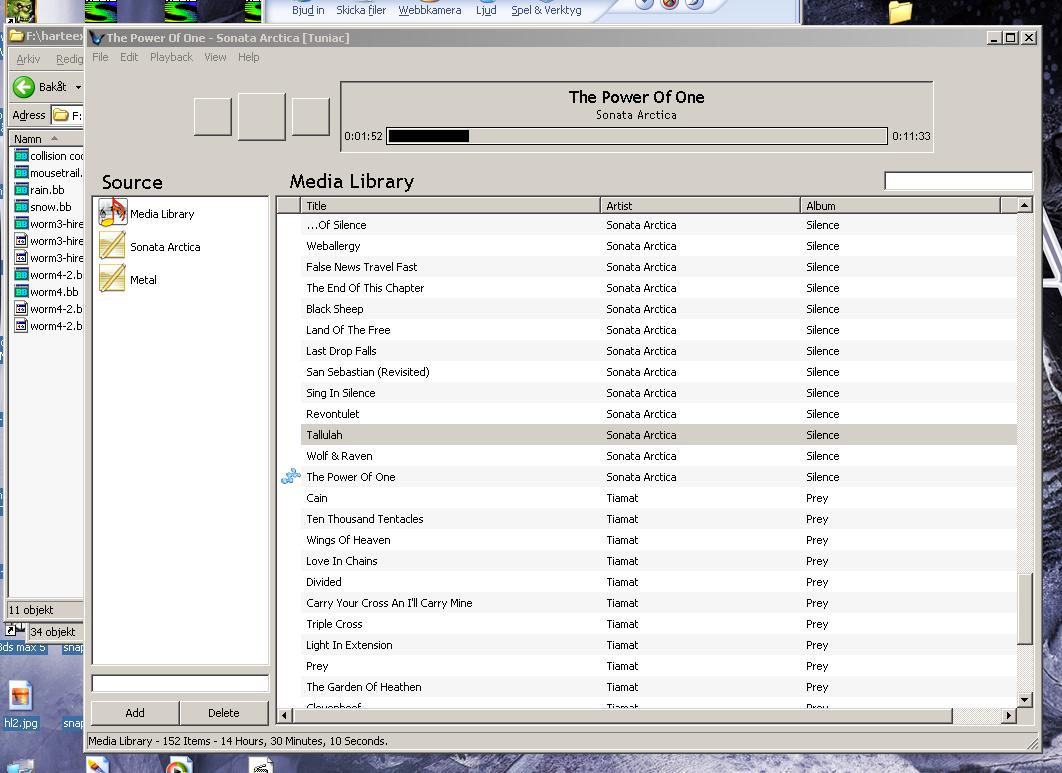Image resolution: width=1062 pixels, height=773 pixels.
Task: Click the first blank playback button
Action: pos(213,117)
